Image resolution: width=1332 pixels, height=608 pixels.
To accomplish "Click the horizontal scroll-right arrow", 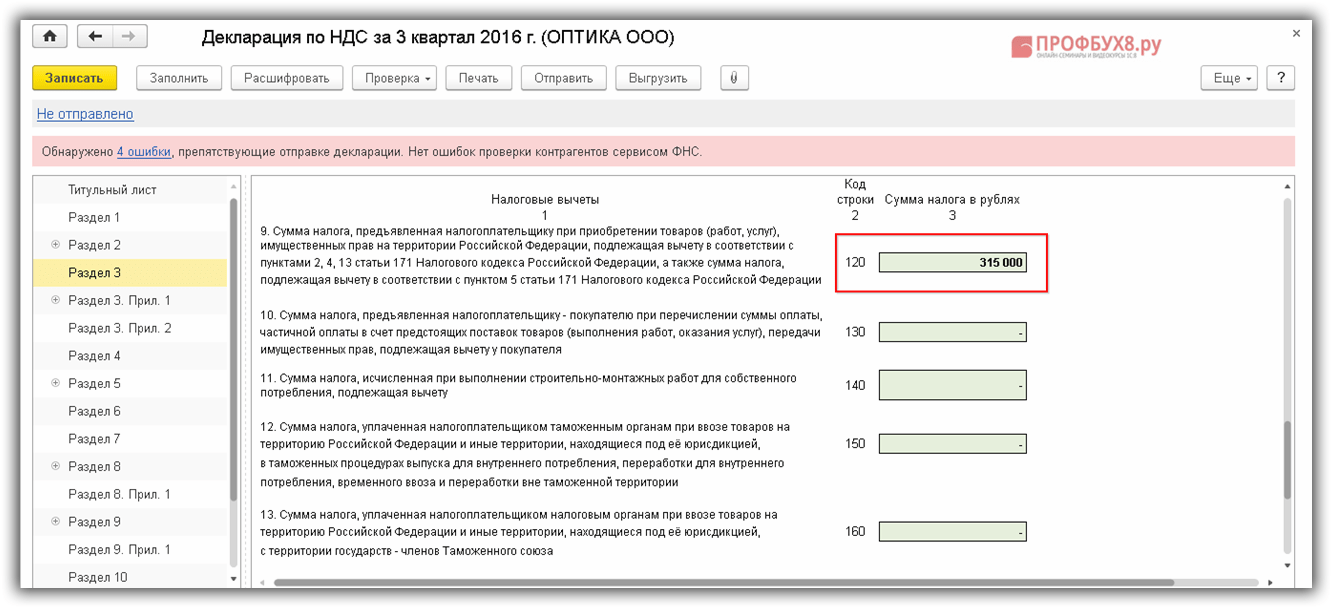I will point(1271,582).
